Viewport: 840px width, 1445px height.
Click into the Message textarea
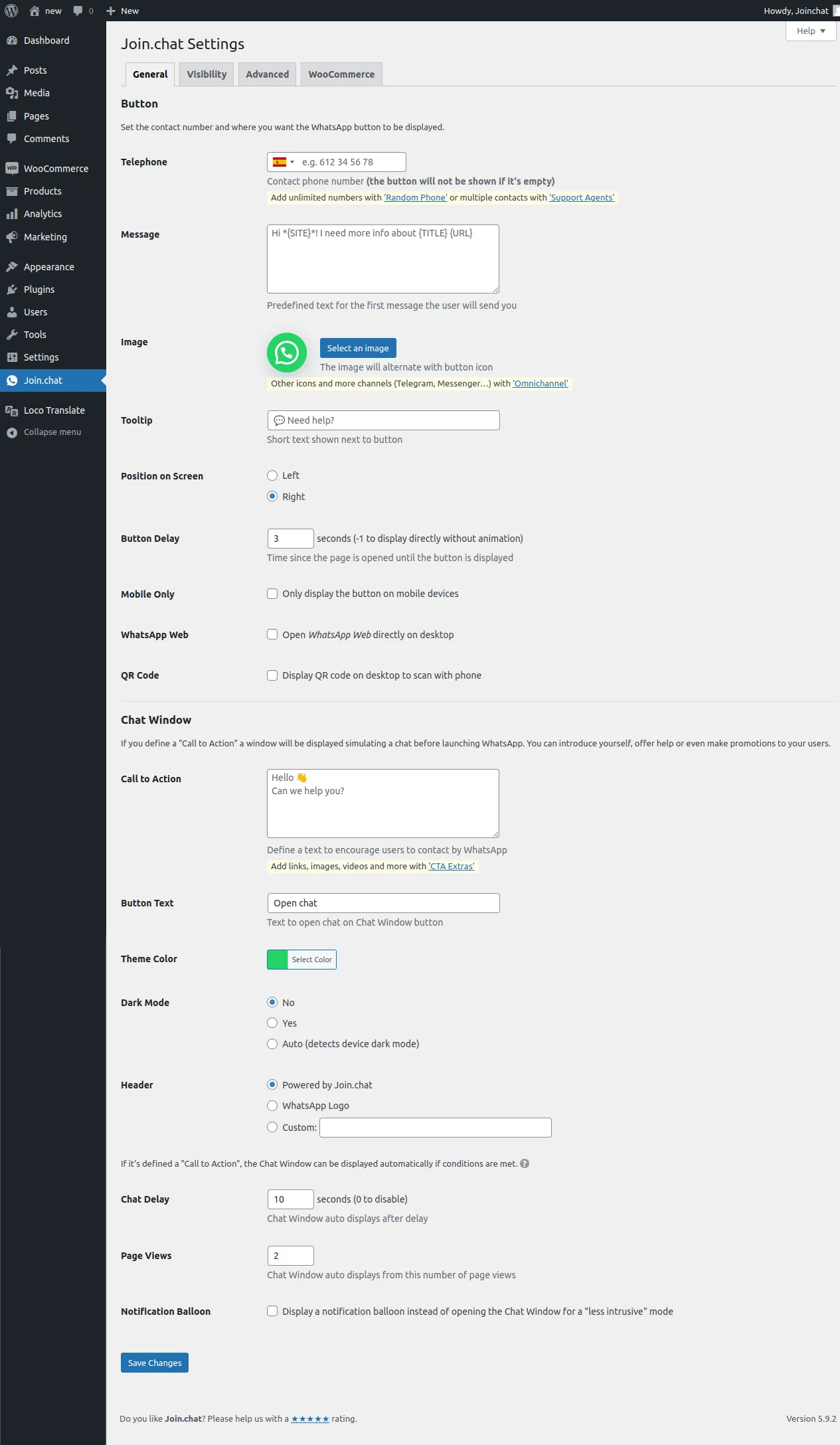click(x=383, y=259)
